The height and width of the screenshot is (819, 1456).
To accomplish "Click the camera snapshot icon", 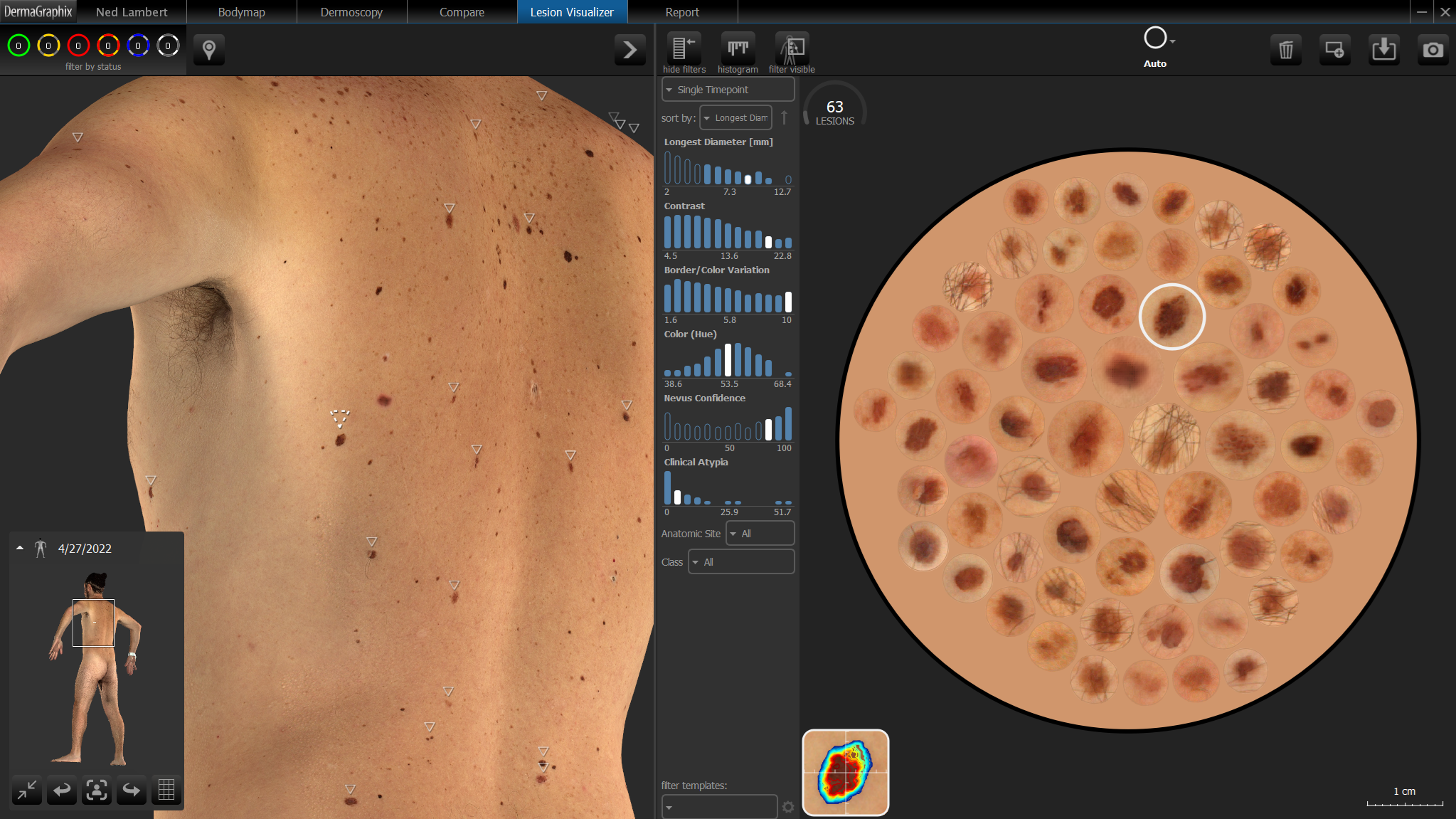I will coord(1433,50).
